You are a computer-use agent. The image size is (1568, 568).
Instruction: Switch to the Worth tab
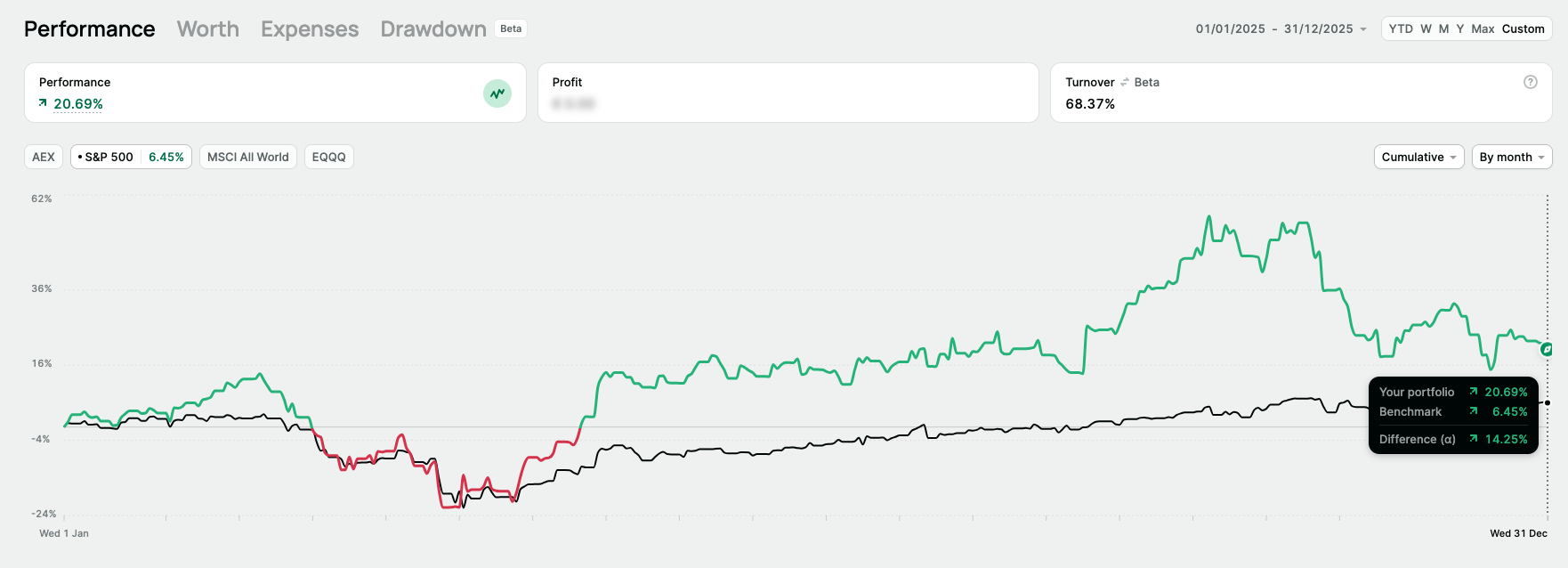tap(208, 28)
